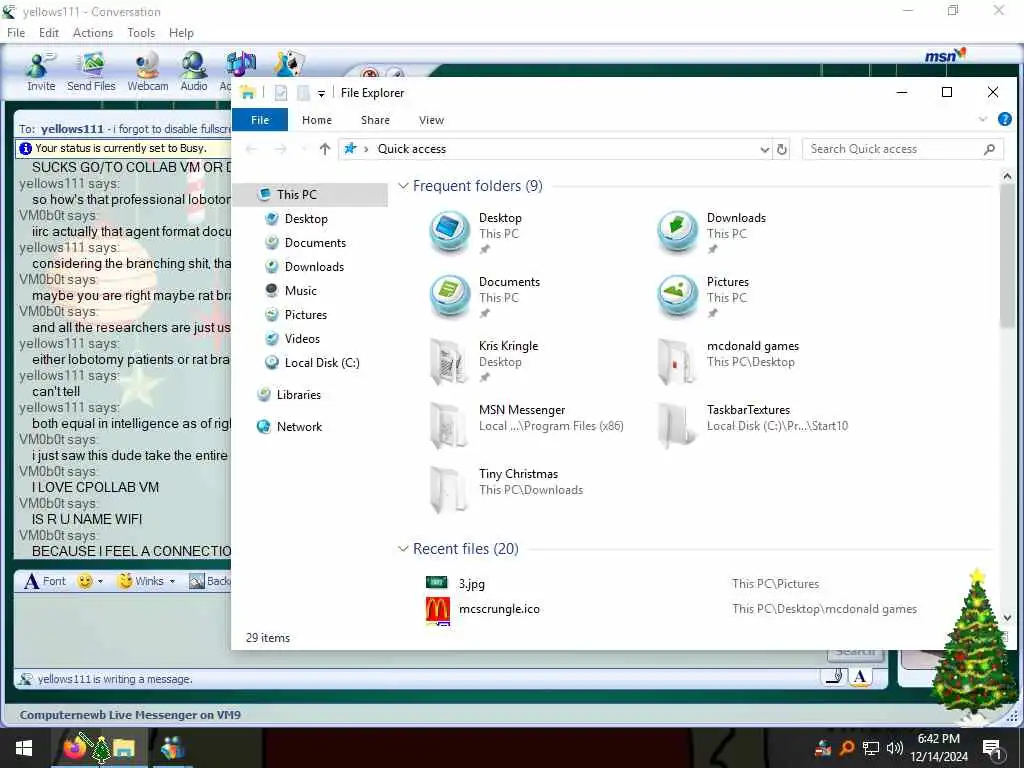The height and width of the screenshot is (768, 1024).
Task: Select the TaskbarTextures folder
Action: click(752, 424)
